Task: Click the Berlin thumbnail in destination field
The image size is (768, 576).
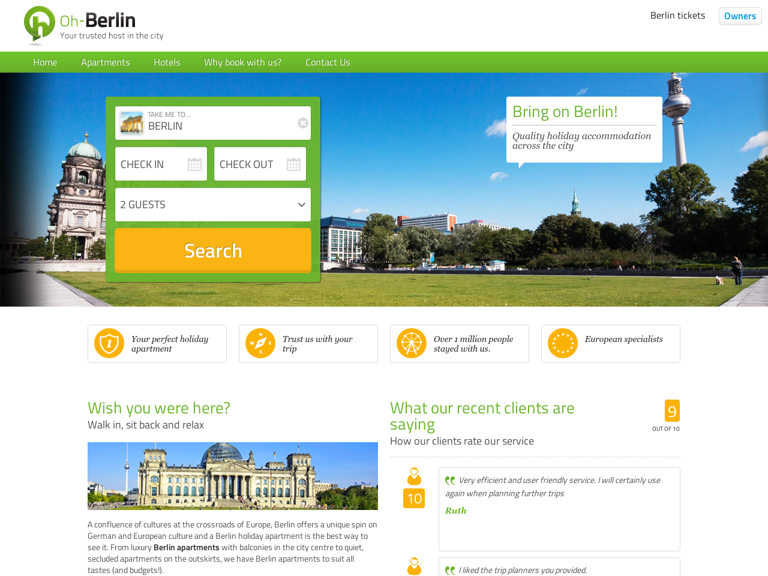Action: [131, 123]
